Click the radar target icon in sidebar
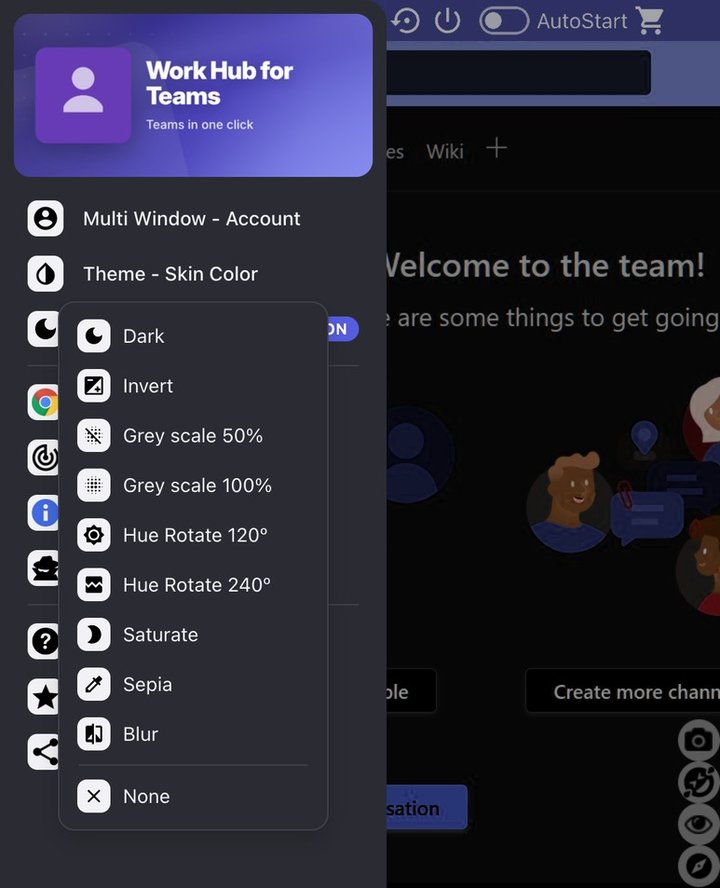The width and height of the screenshot is (720, 888). (43, 458)
